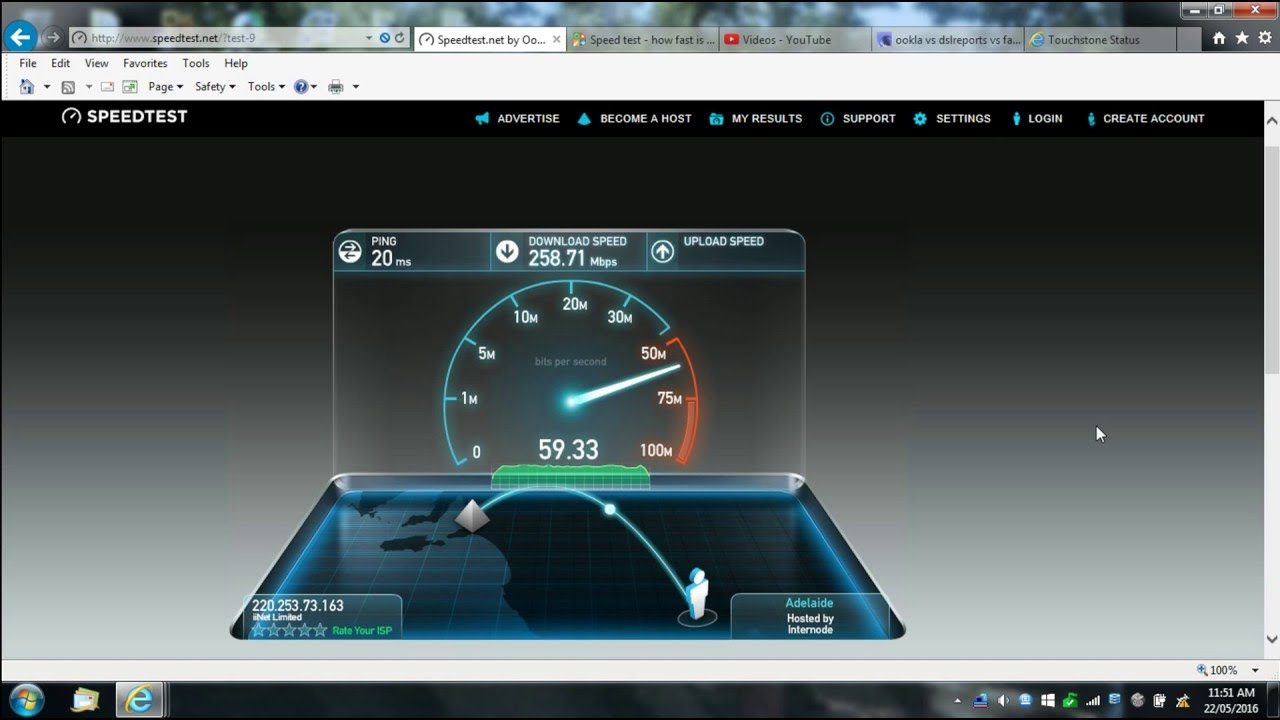
Task: Click the browser forward arrow button
Action: tap(53, 38)
